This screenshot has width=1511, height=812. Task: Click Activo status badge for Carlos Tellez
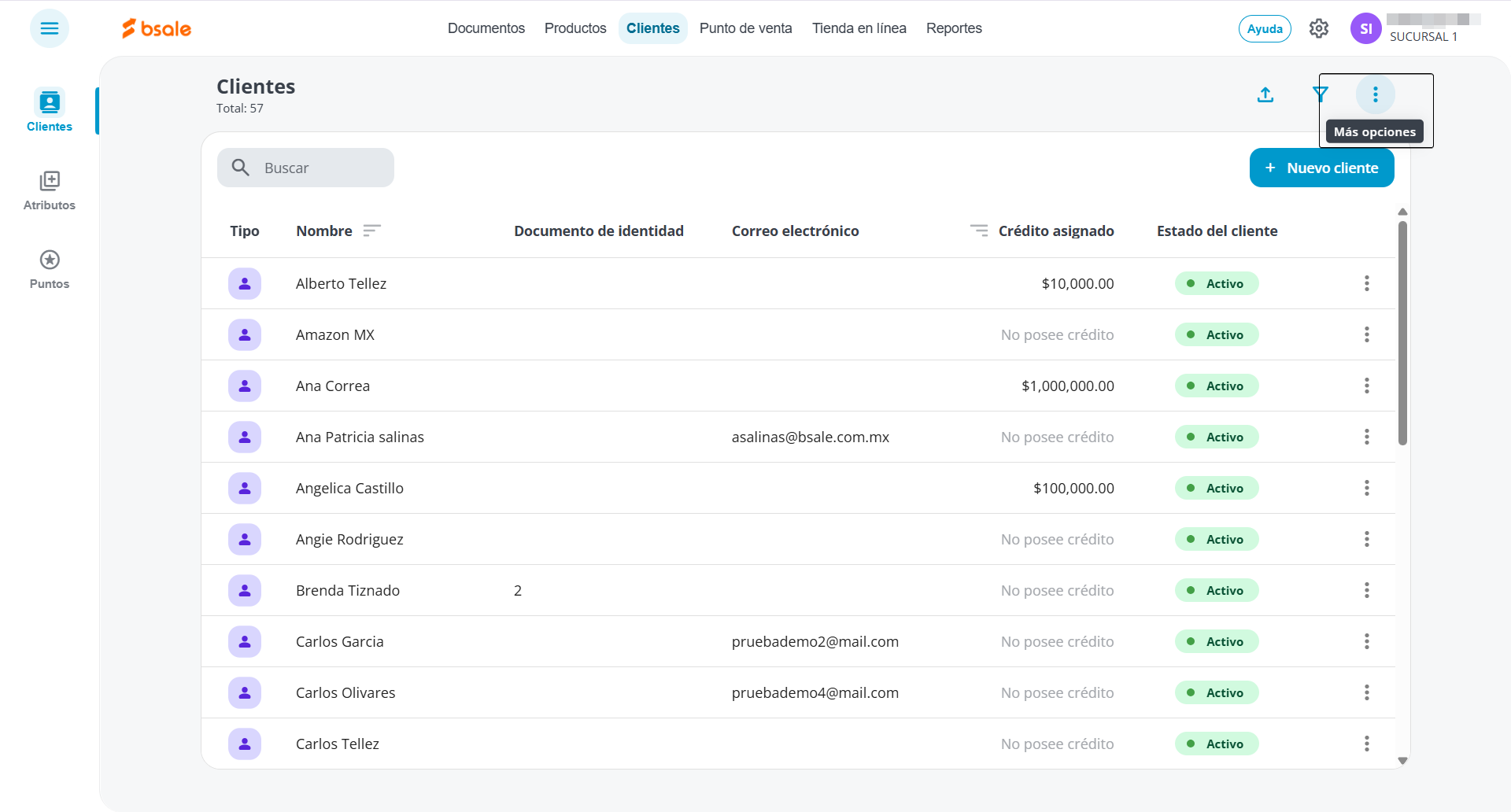[1217, 744]
